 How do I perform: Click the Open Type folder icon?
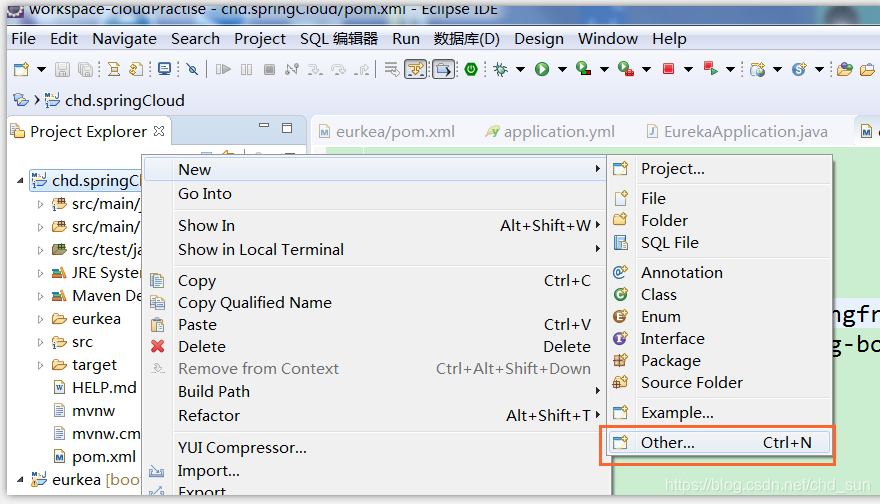pos(845,69)
